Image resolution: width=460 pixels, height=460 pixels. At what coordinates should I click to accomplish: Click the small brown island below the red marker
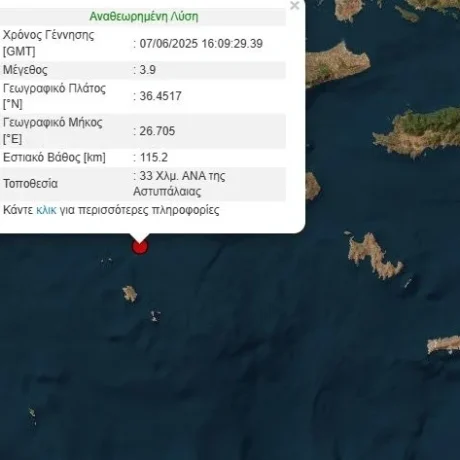(x=130, y=294)
